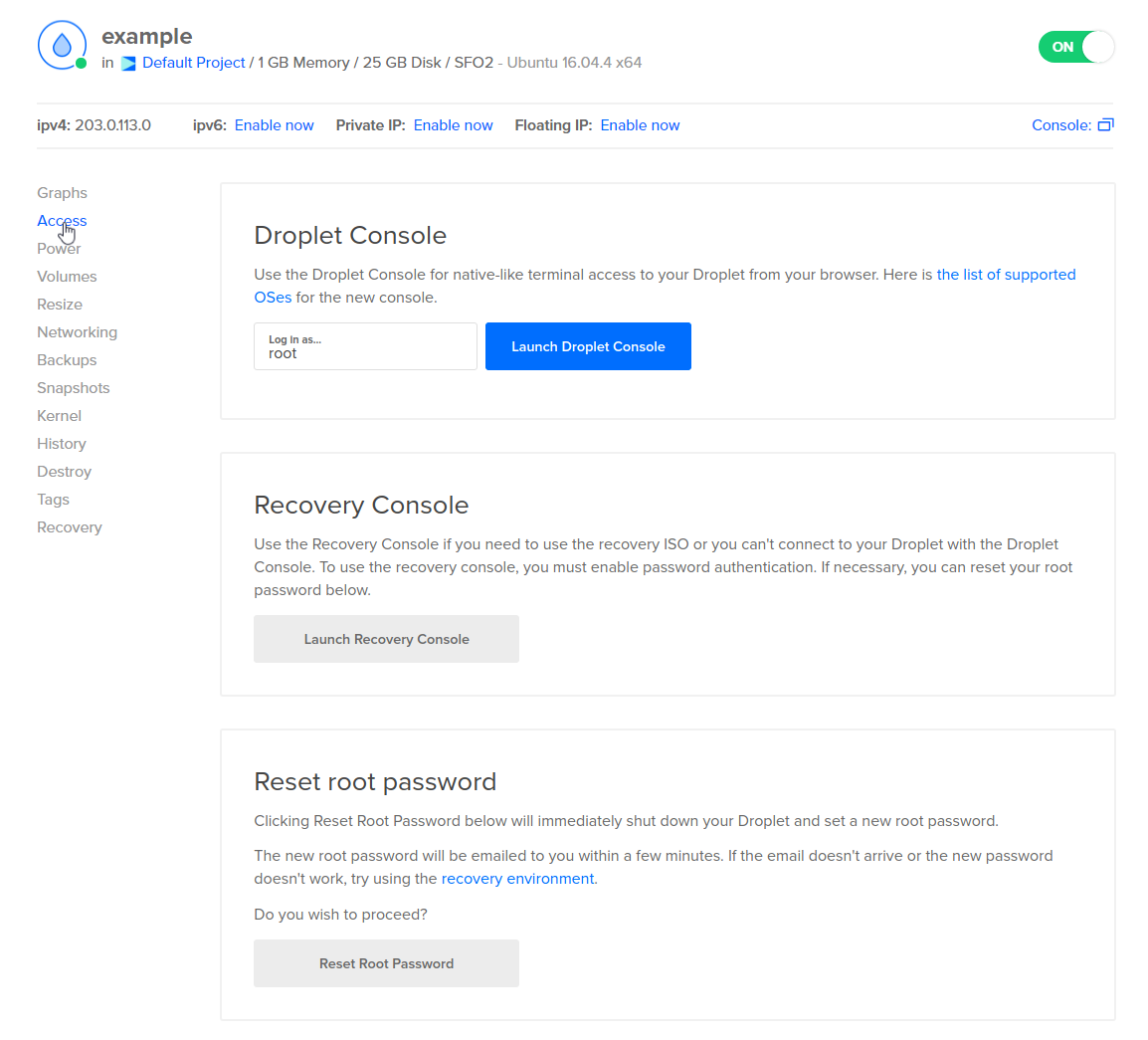Viewport: 1148px width, 1040px height.
Task: Open the Resize section
Action: pos(60,304)
